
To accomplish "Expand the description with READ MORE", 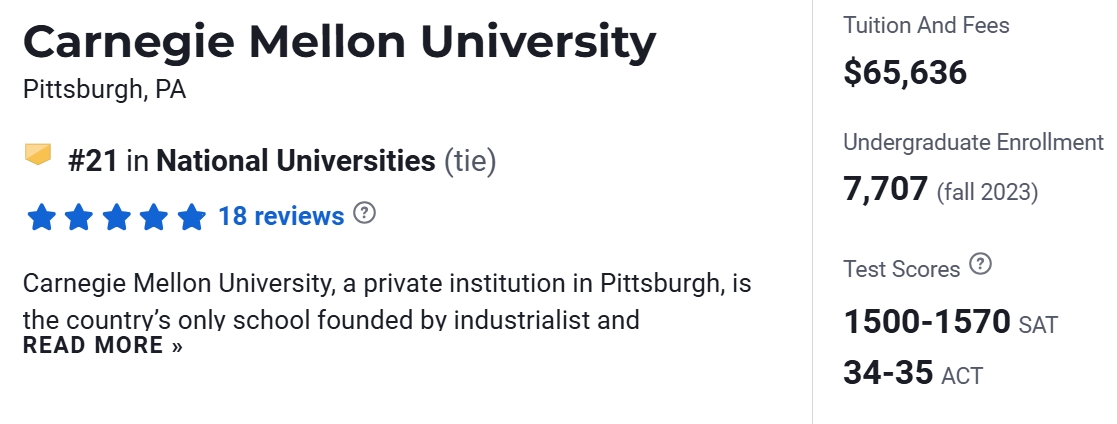I will pos(103,346).
